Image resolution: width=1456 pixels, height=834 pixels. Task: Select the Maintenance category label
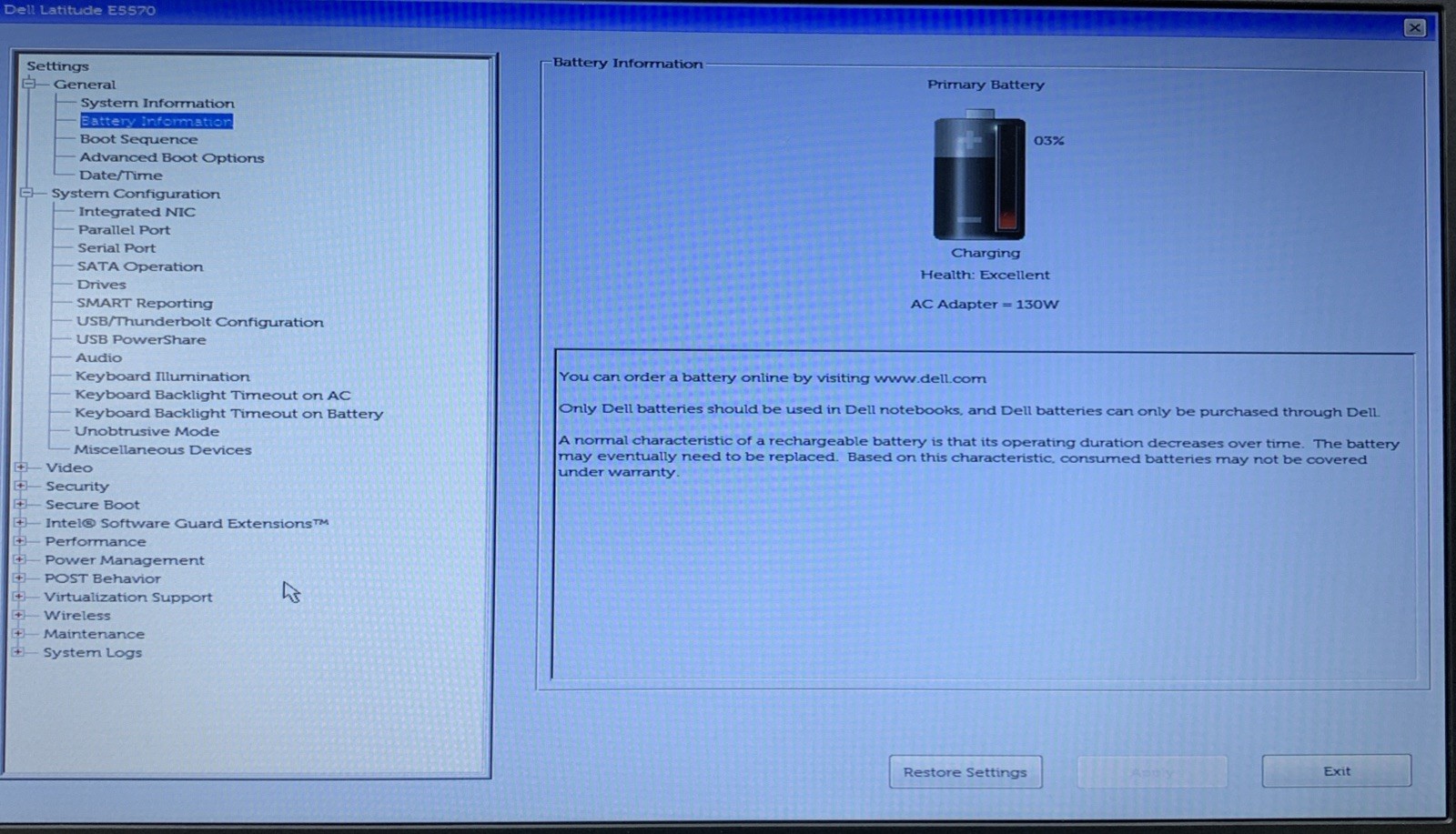pyautogui.click(x=94, y=634)
